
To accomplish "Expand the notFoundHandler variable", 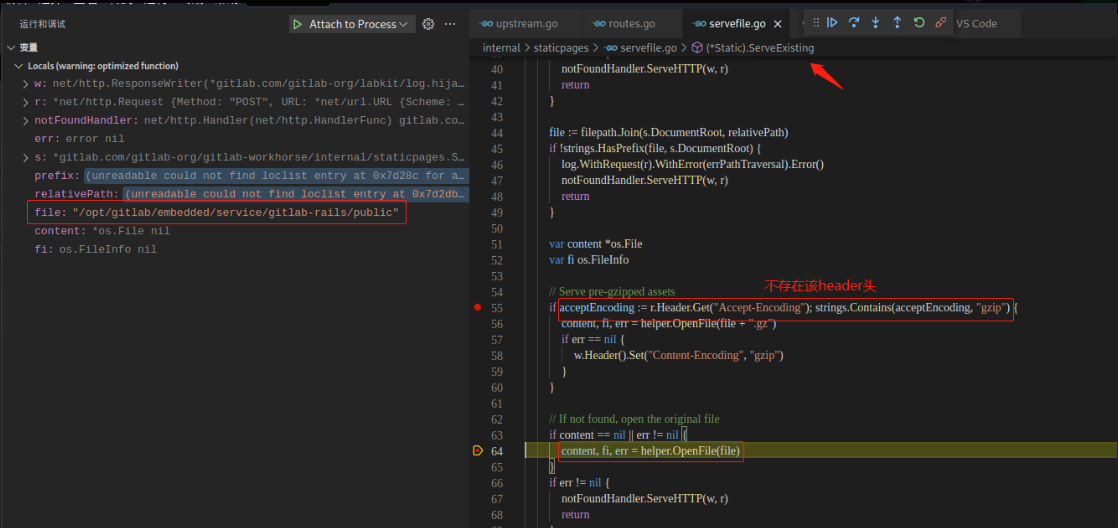I will click(26, 120).
